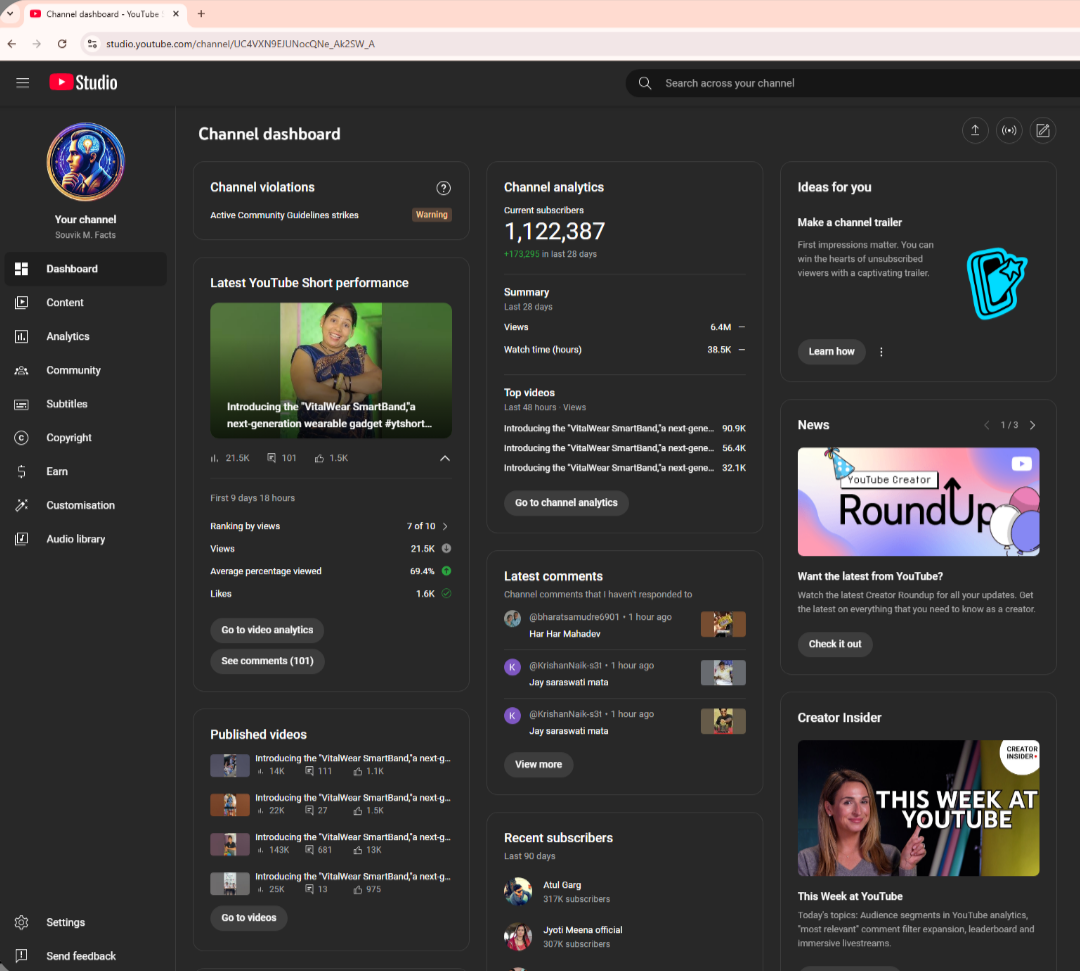Expand the Ranking by views arrow
1080x971 pixels.
click(445, 526)
